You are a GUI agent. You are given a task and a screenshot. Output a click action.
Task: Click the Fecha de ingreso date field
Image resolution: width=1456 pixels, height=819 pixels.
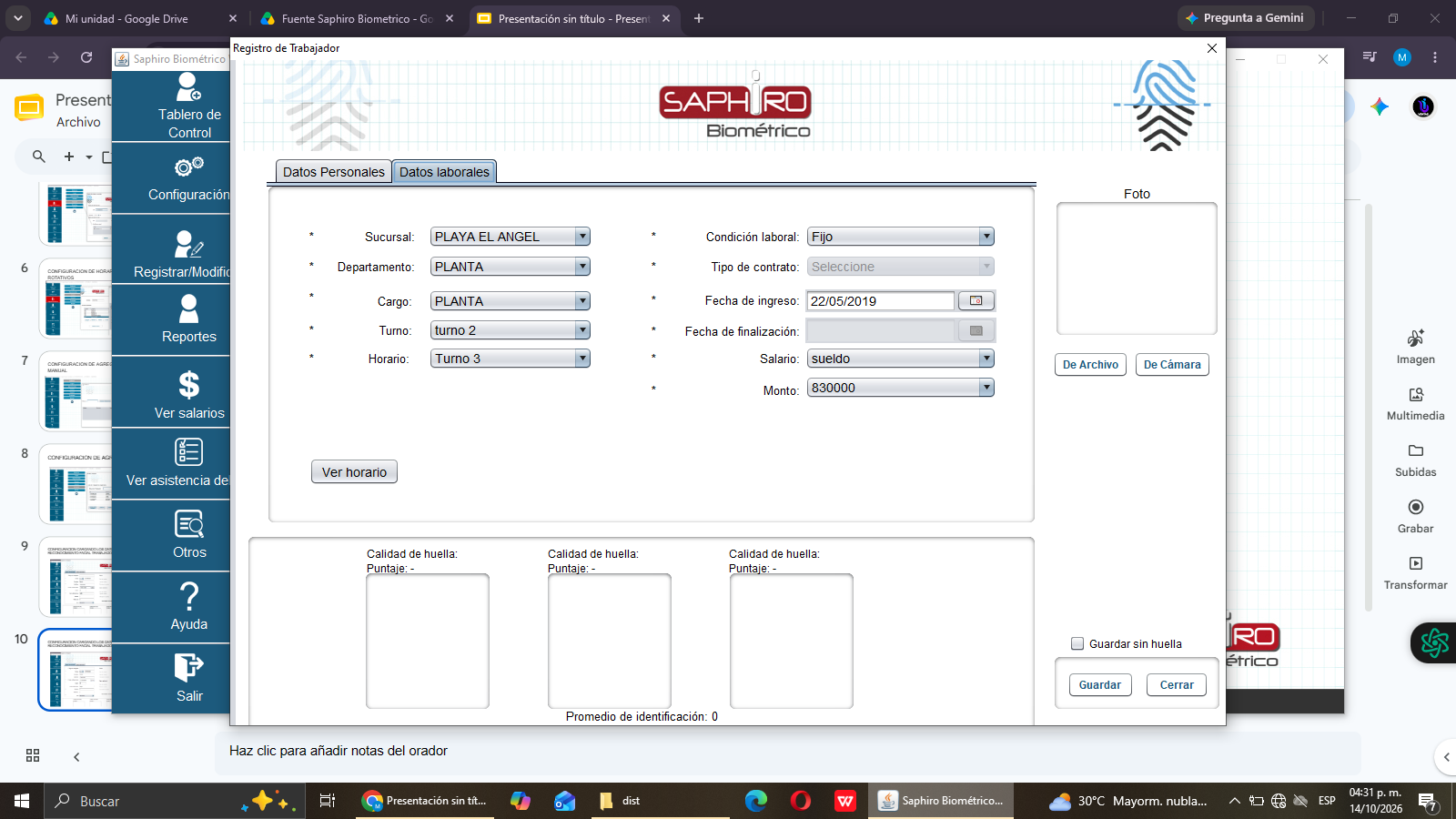click(880, 301)
